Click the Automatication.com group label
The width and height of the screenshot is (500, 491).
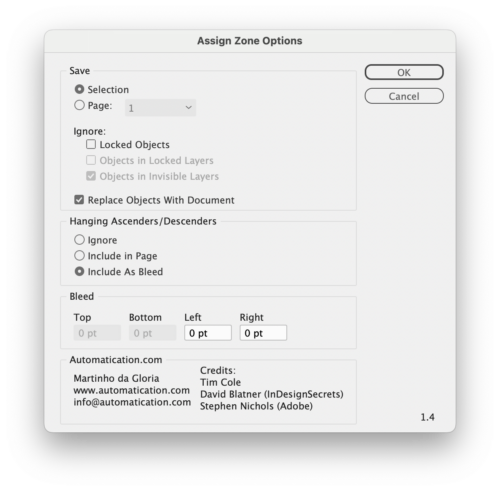tap(116, 360)
